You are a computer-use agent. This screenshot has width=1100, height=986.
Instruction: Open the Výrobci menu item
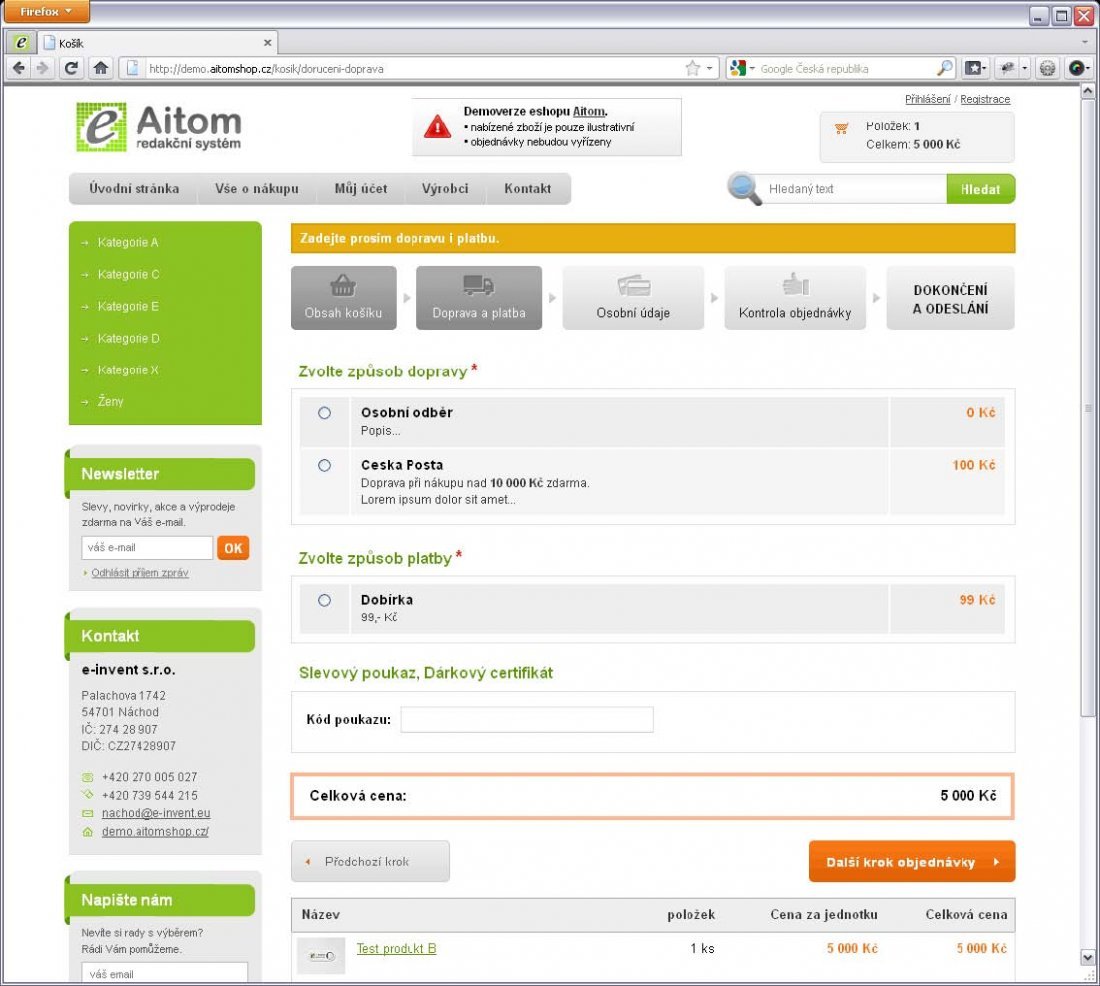tap(444, 189)
